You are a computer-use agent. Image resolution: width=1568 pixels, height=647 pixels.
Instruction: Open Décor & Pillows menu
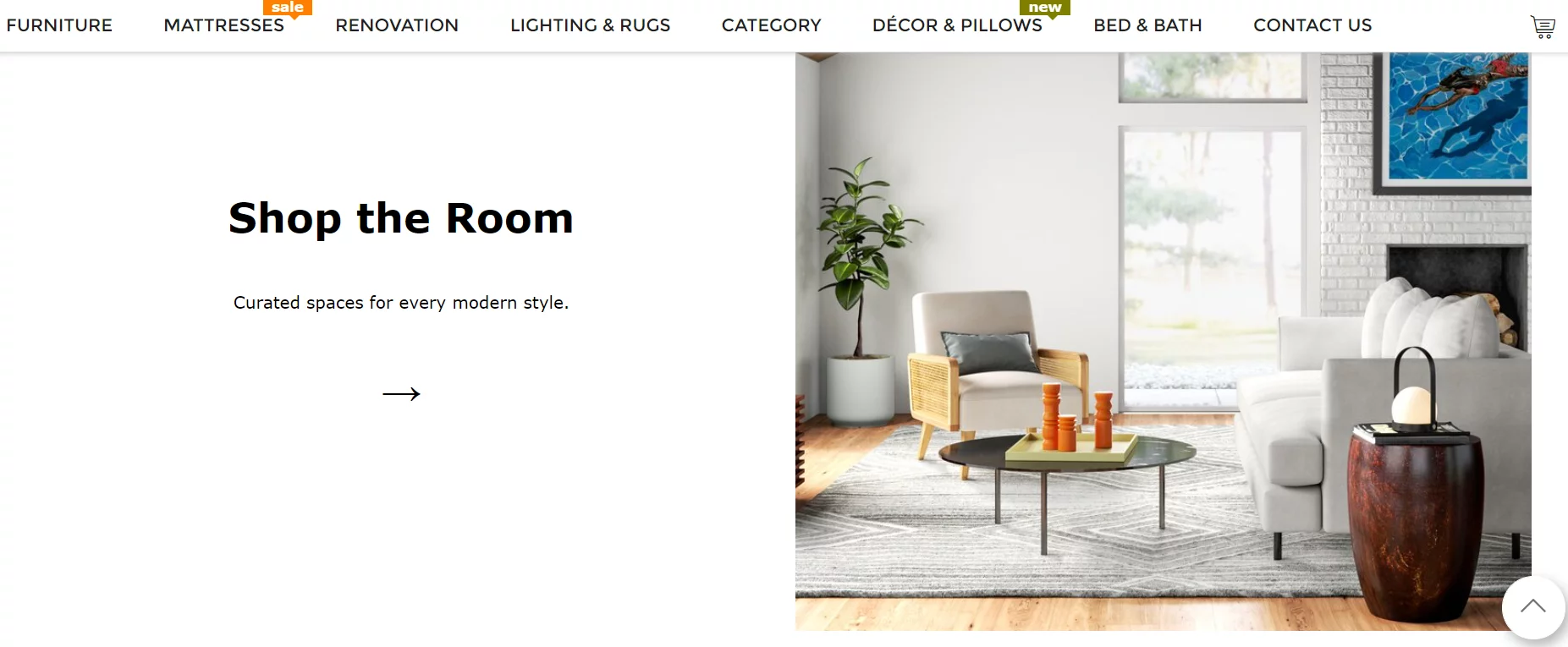pyautogui.click(x=957, y=25)
